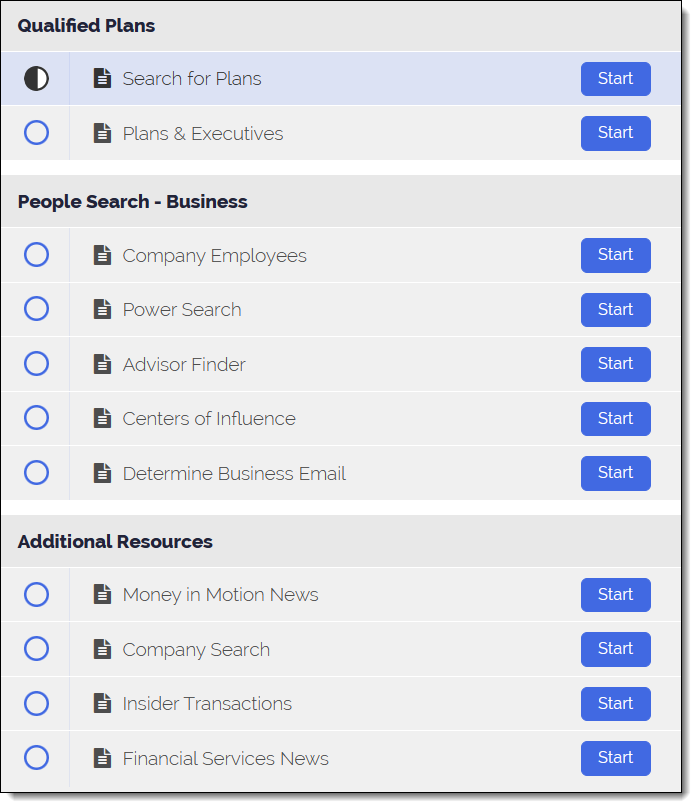The width and height of the screenshot is (697, 808).
Task: Click the document icon beside Search for Plans
Action: pos(101,78)
